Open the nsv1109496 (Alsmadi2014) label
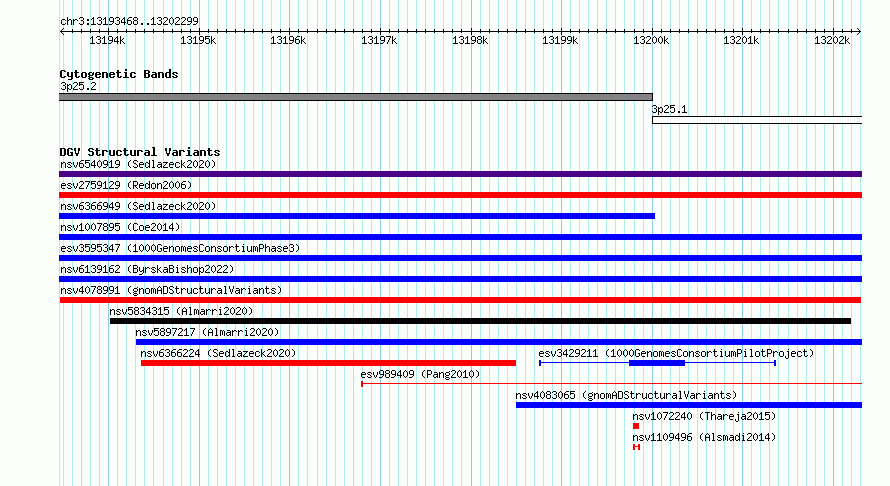 point(704,437)
